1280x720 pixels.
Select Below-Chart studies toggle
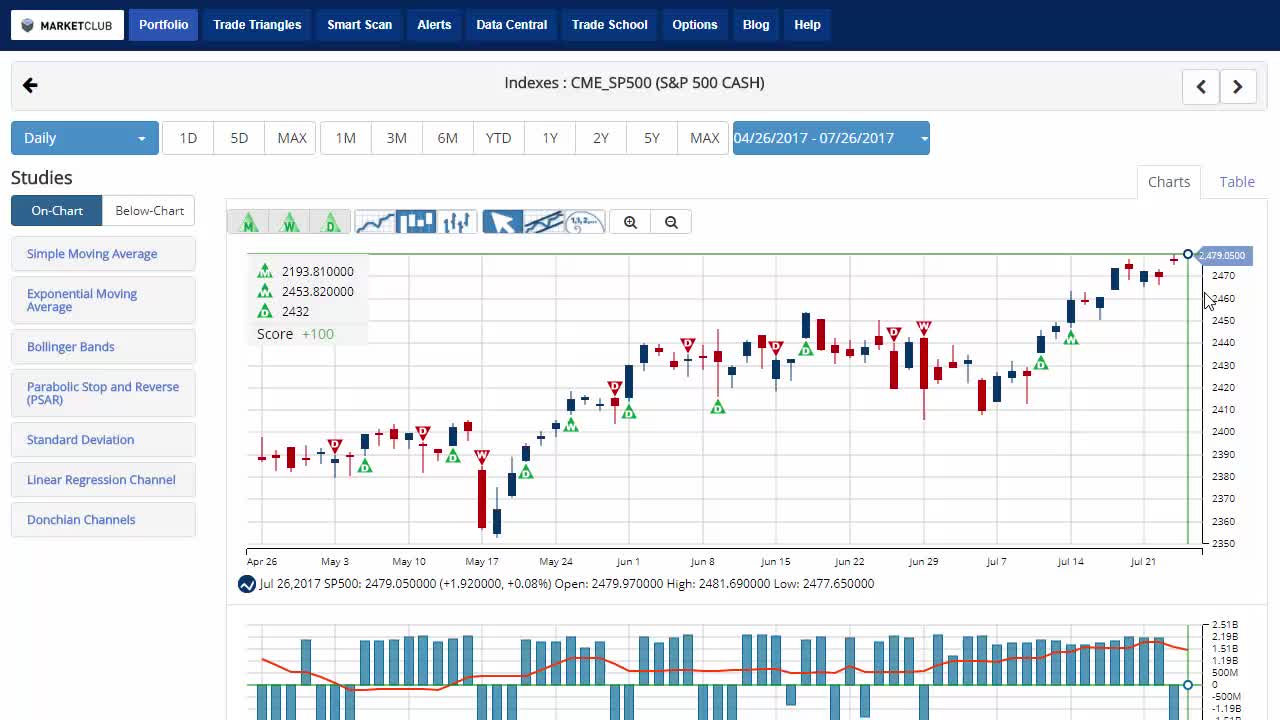coord(149,211)
